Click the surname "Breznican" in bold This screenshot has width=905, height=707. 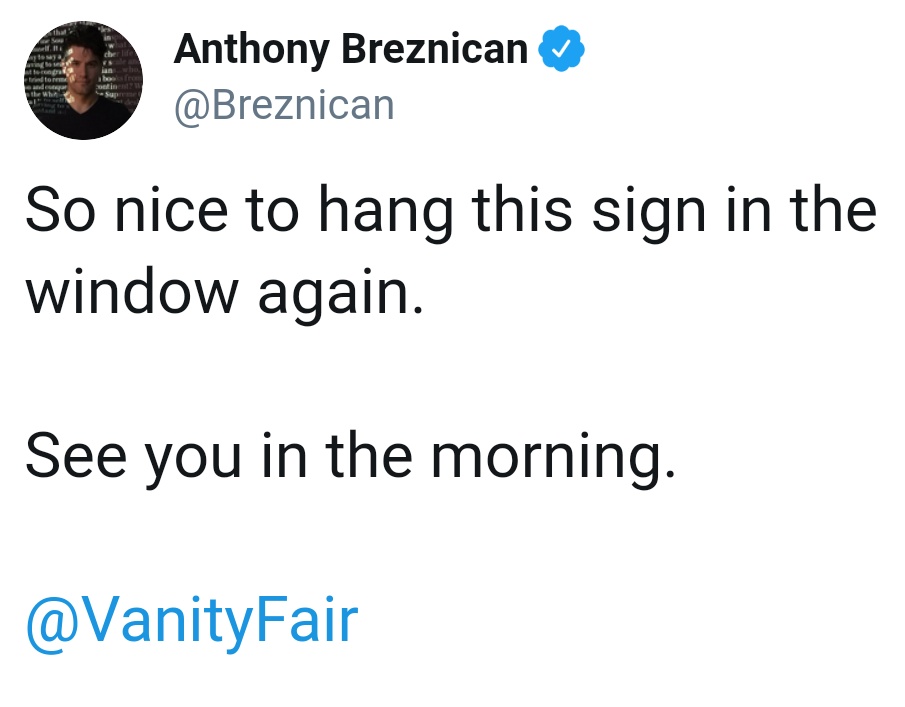[x=435, y=48]
